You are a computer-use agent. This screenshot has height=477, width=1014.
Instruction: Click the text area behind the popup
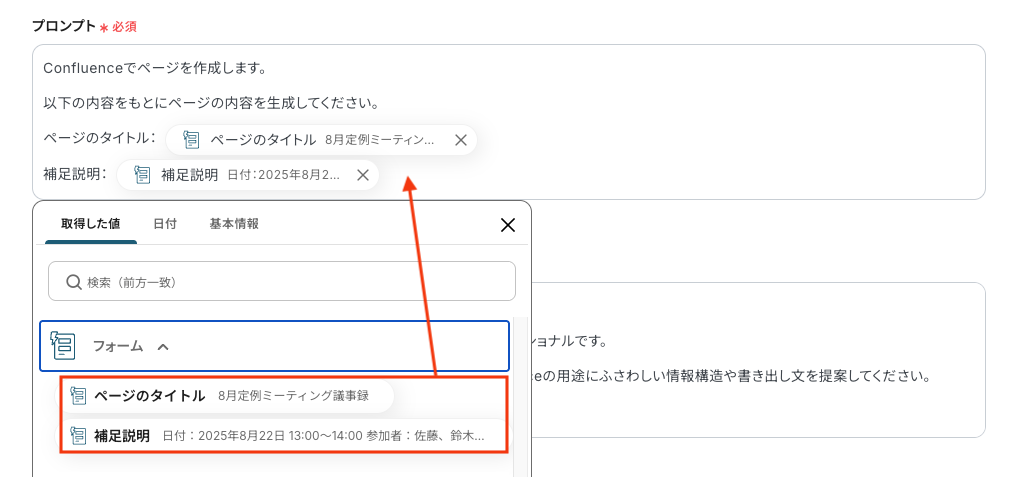click(750, 410)
